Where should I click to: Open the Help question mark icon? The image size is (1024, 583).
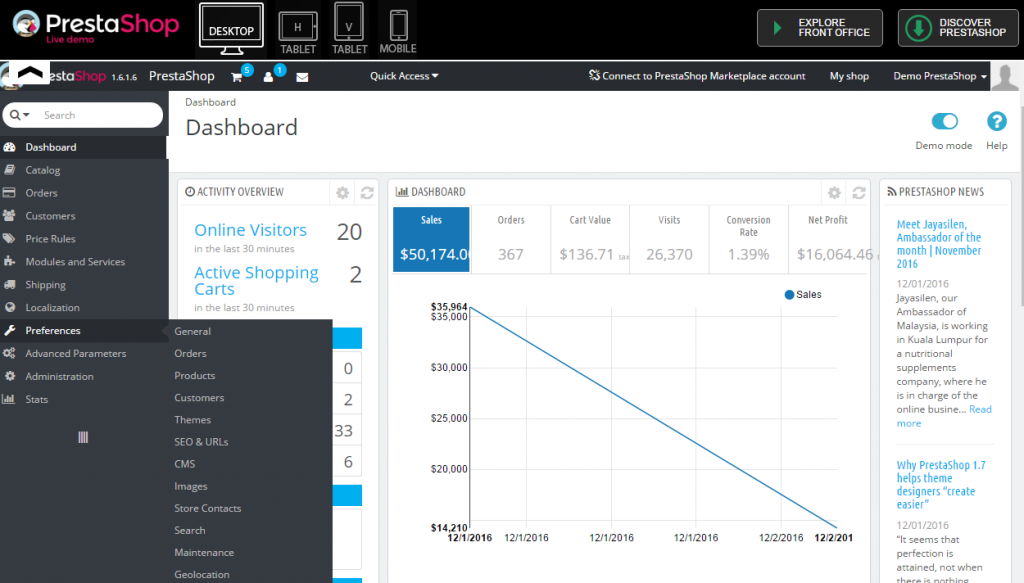pyautogui.click(x=997, y=121)
